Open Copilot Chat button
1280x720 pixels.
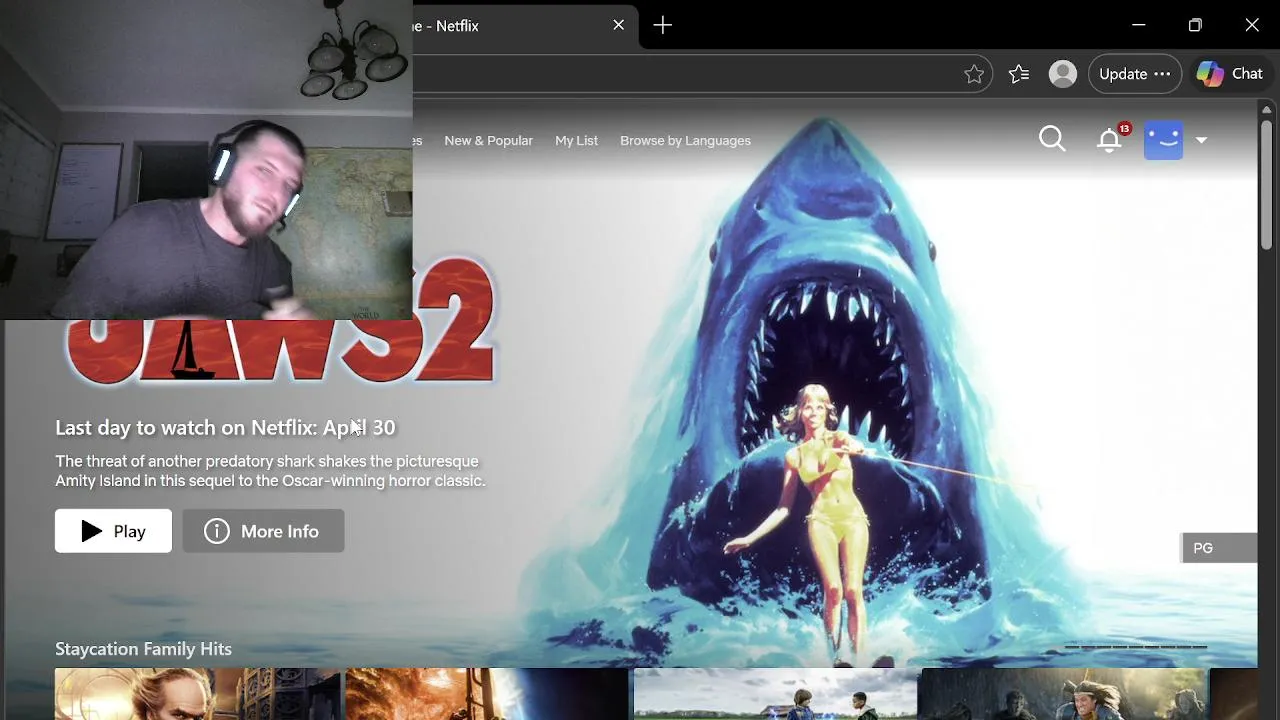[1231, 74]
